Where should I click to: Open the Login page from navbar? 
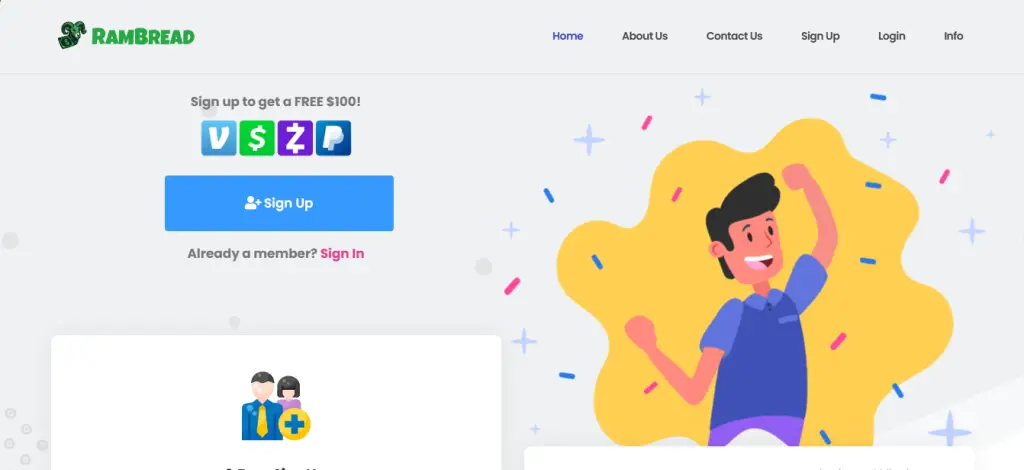(x=891, y=36)
